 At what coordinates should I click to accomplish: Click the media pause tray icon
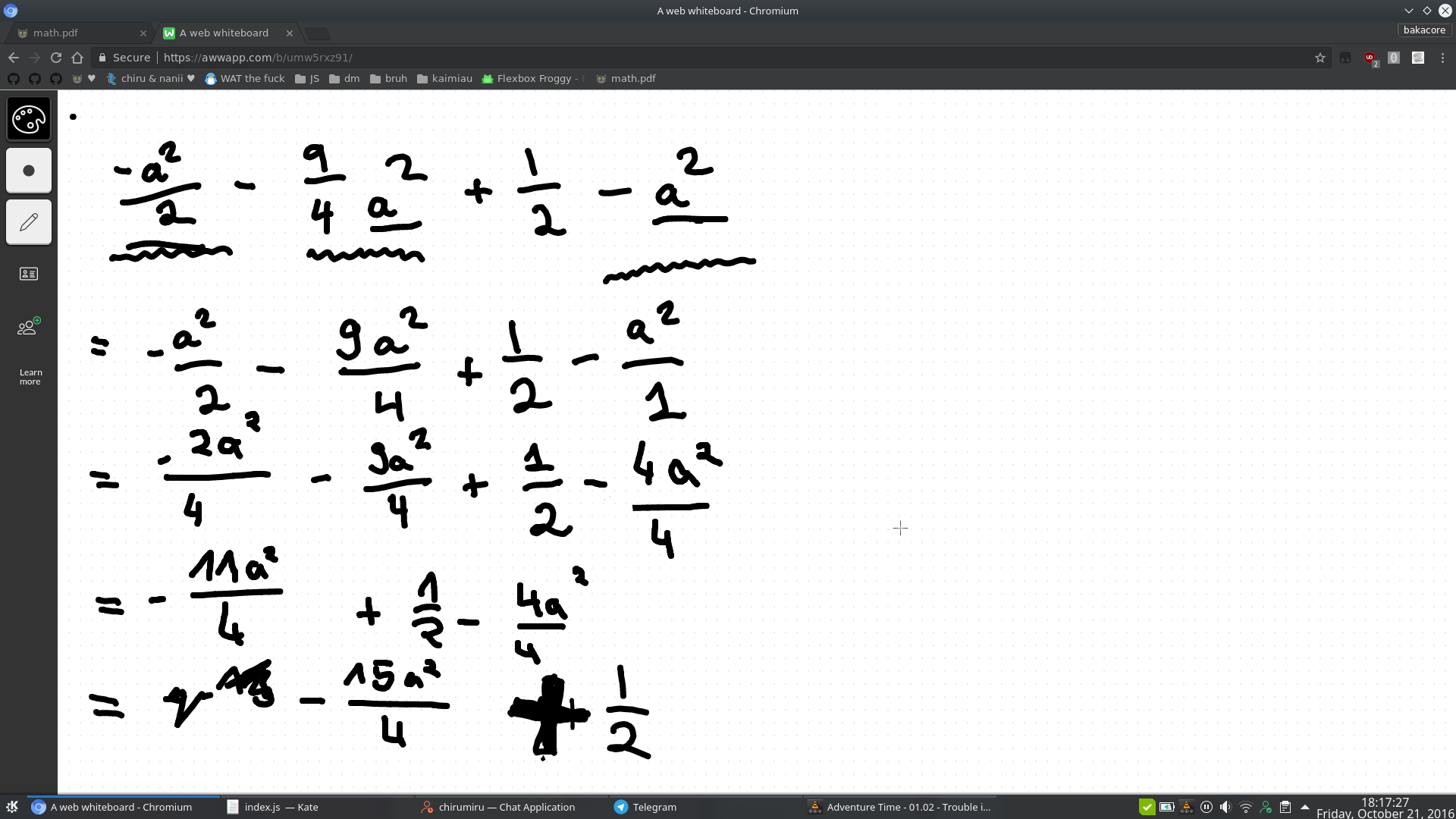[x=1207, y=807]
